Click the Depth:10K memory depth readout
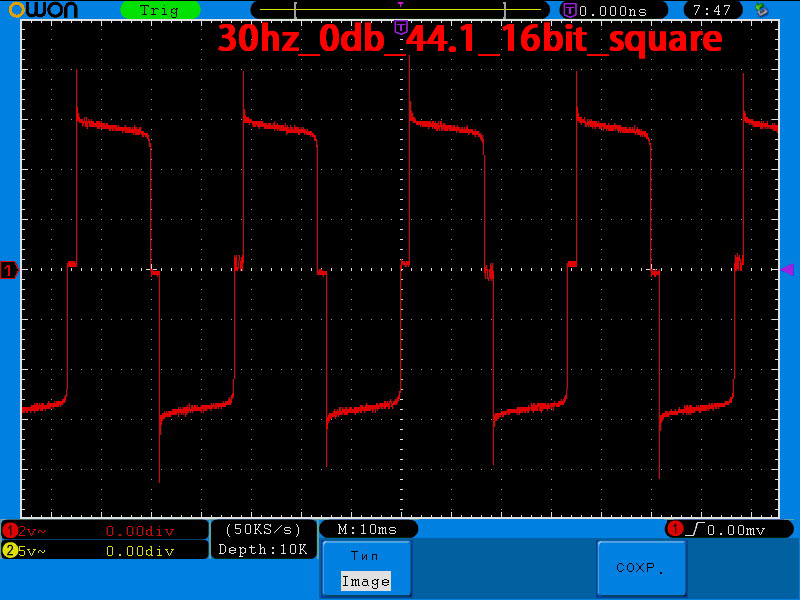This screenshot has width=800, height=600. click(x=263, y=549)
